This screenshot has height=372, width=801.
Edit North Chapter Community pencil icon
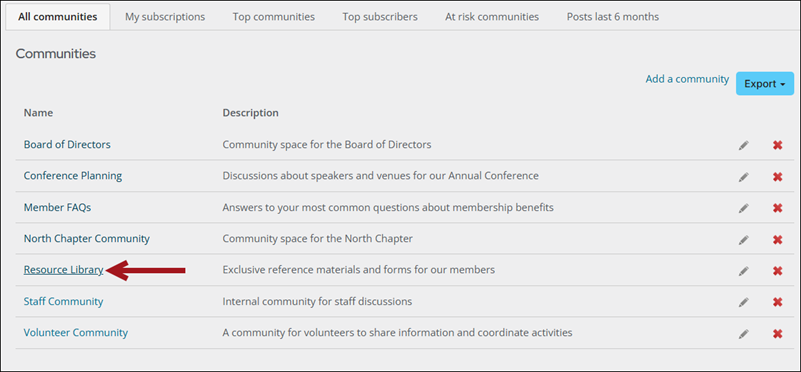coord(744,240)
